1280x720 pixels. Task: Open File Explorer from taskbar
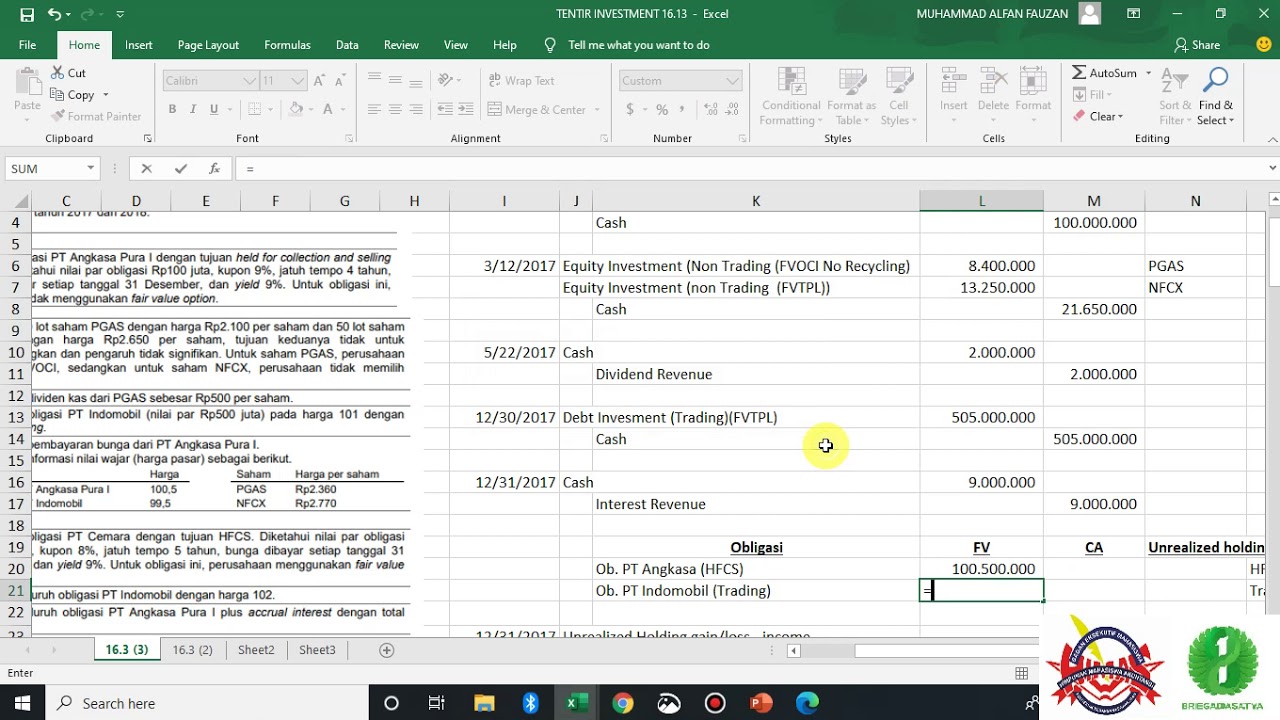484,703
